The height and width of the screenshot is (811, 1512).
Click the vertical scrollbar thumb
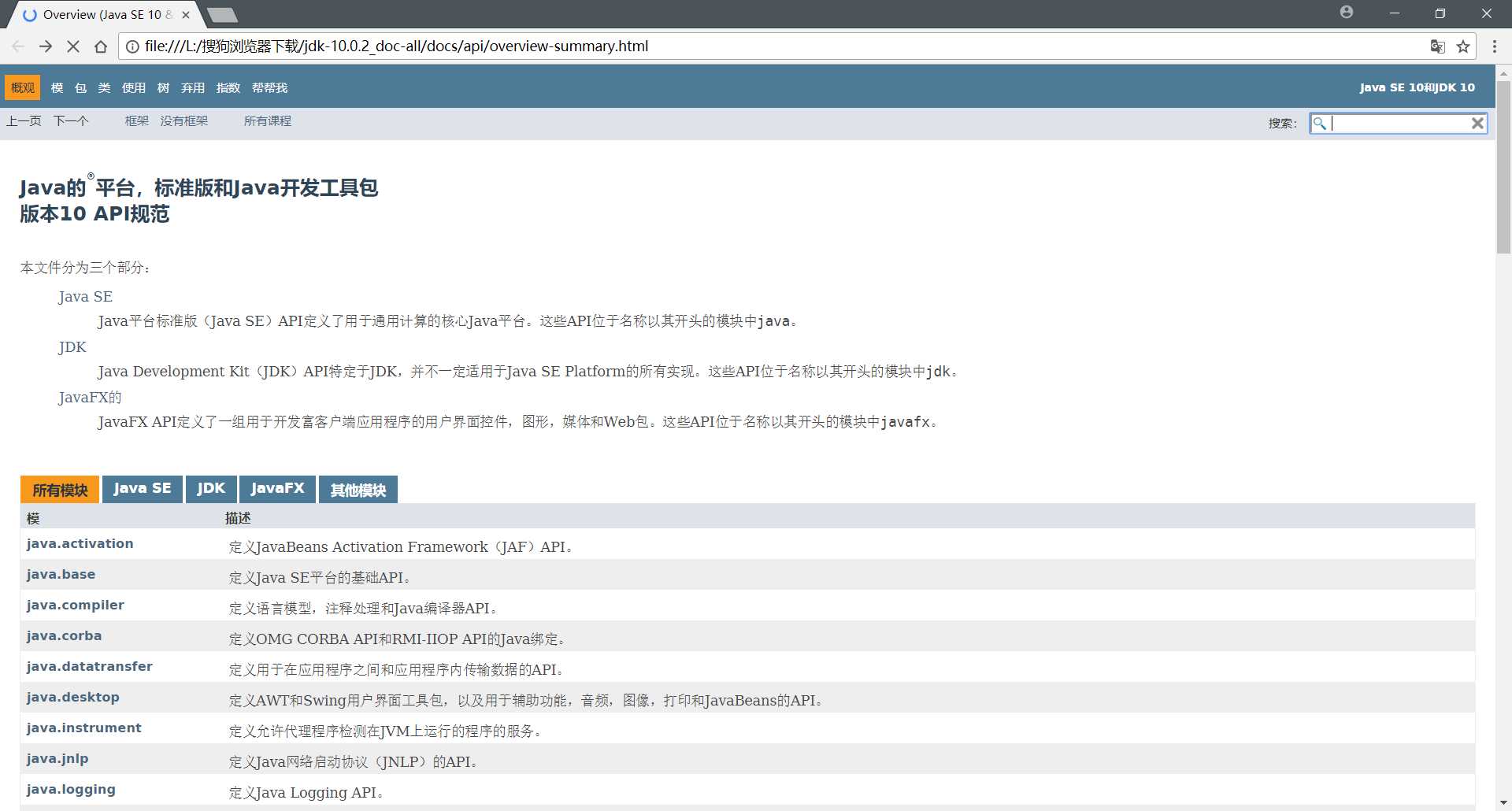pos(1503,167)
